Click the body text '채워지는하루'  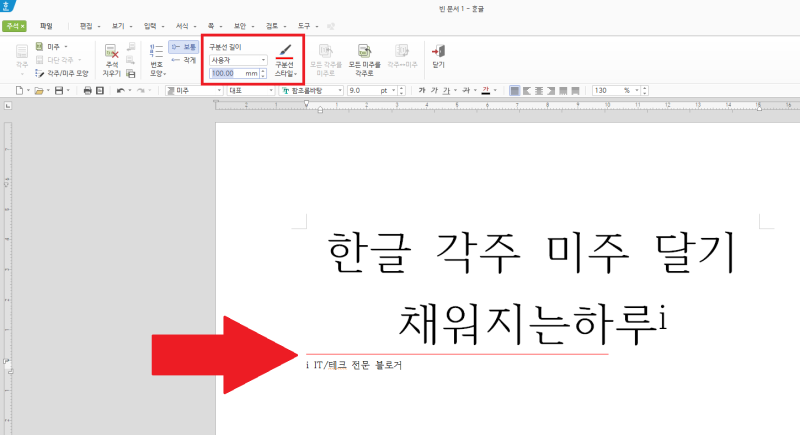point(527,324)
